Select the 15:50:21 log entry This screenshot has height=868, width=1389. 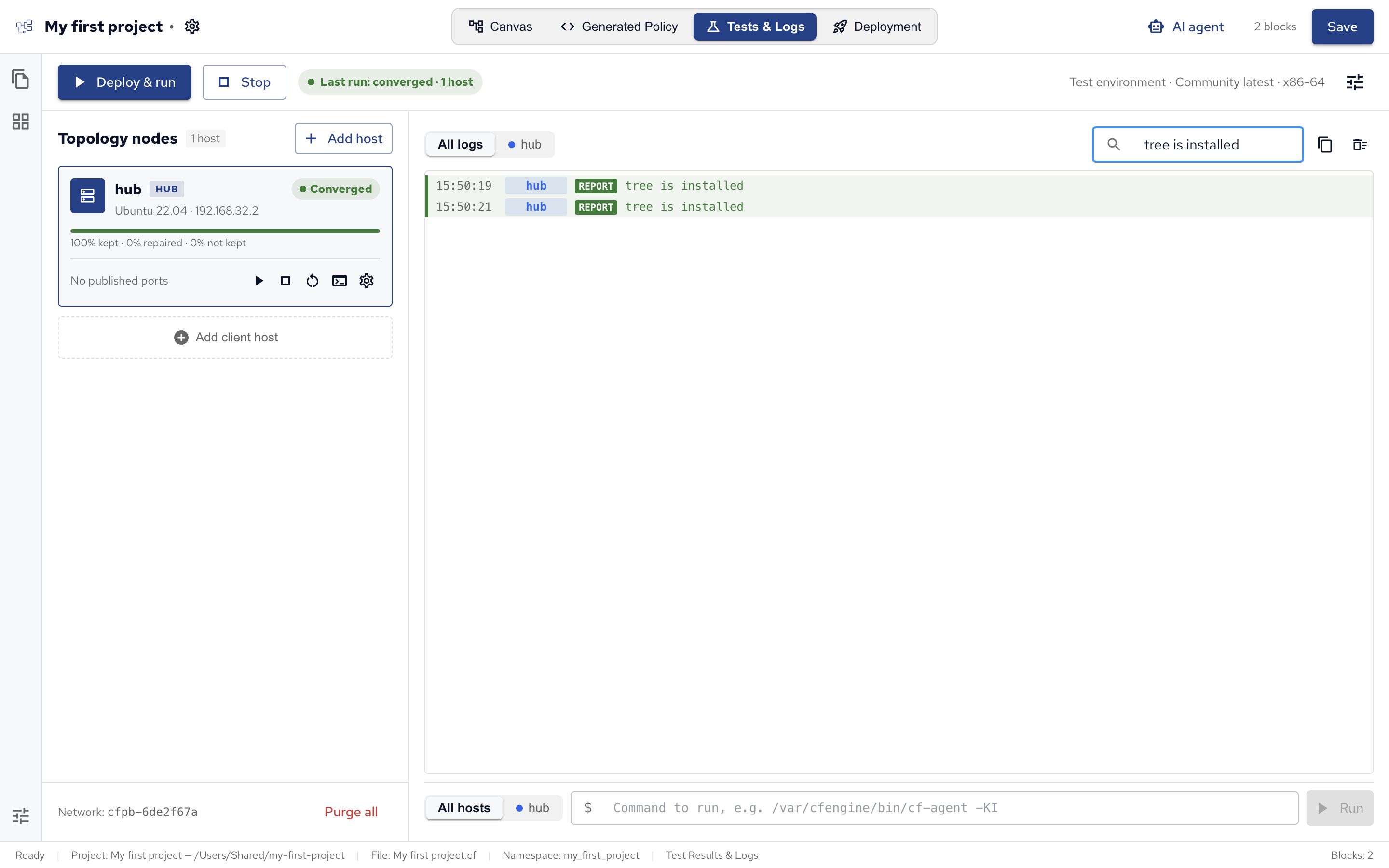point(899,207)
